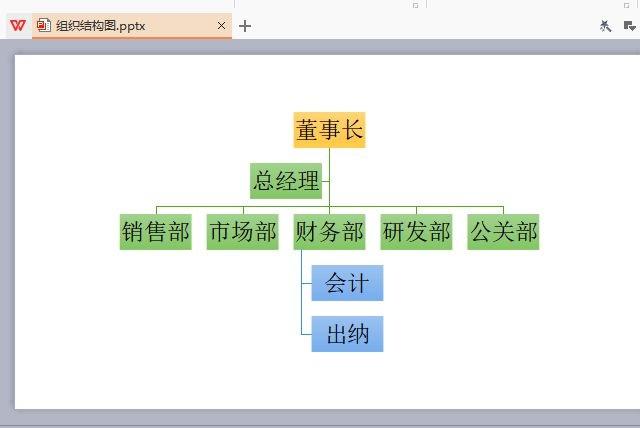Image resolution: width=640 pixels, height=428 pixels.
Task: Select the 董事长 box
Action: point(329,130)
